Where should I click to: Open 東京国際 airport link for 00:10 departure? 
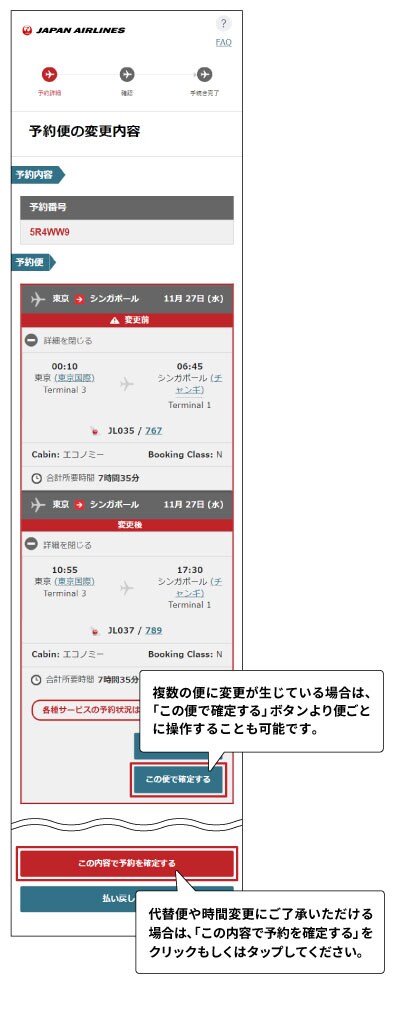(74, 378)
